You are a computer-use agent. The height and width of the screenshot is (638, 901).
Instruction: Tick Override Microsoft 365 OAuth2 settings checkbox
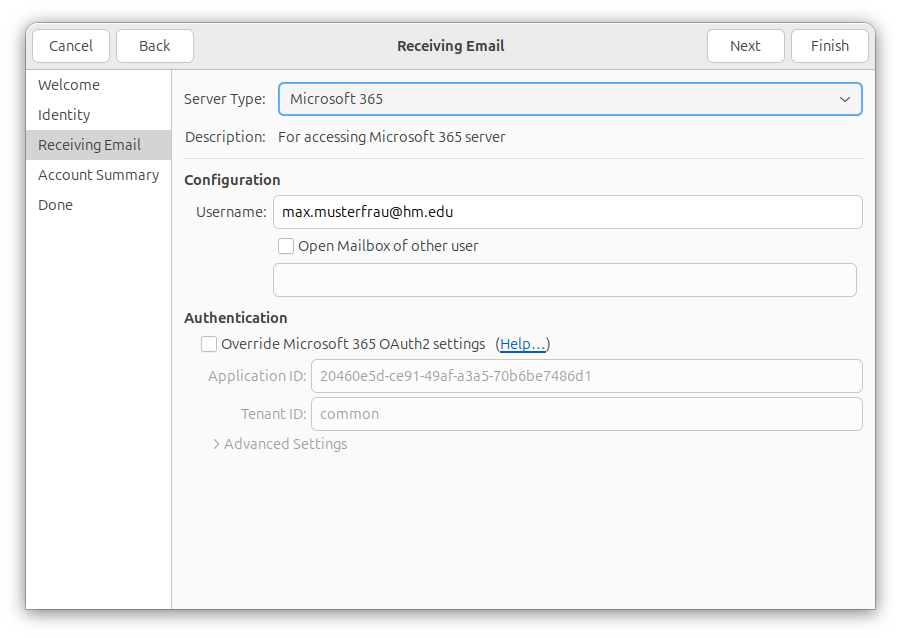click(x=209, y=344)
